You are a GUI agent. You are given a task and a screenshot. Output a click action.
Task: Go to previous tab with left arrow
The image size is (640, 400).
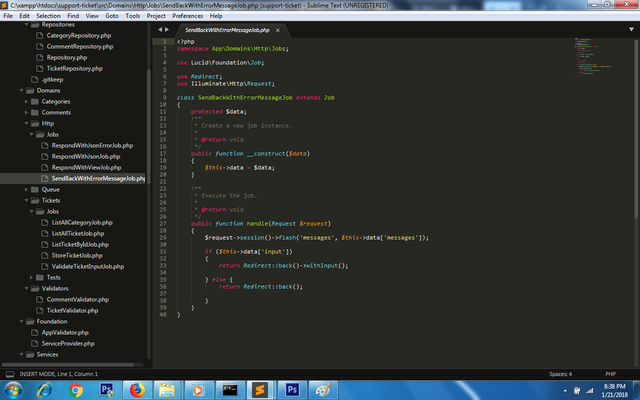coord(160,29)
